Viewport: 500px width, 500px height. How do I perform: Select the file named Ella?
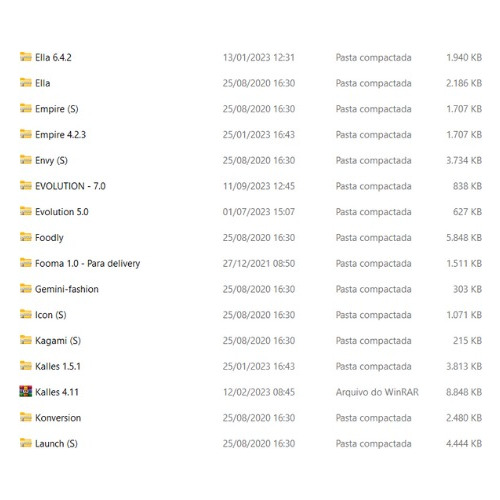43,83
